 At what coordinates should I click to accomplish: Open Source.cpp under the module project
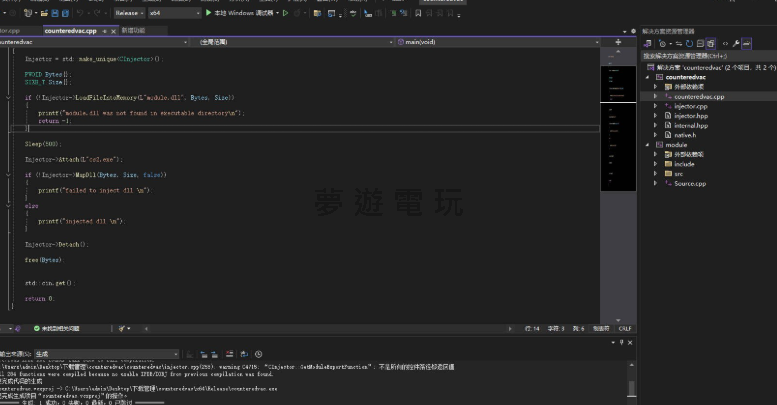[689, 184]
